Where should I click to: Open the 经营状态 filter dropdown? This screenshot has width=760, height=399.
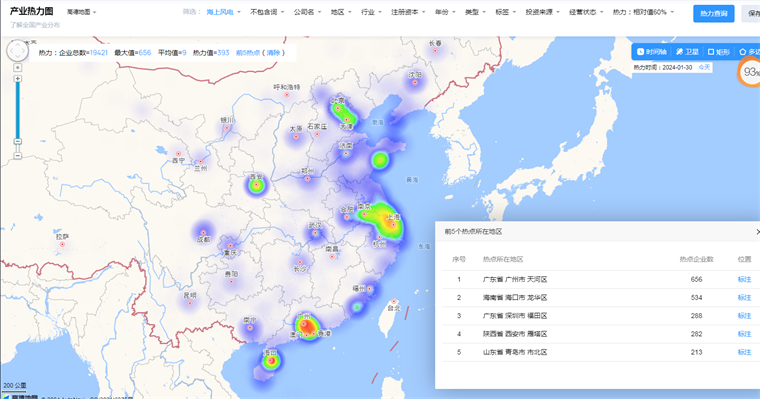click(586, 12)
